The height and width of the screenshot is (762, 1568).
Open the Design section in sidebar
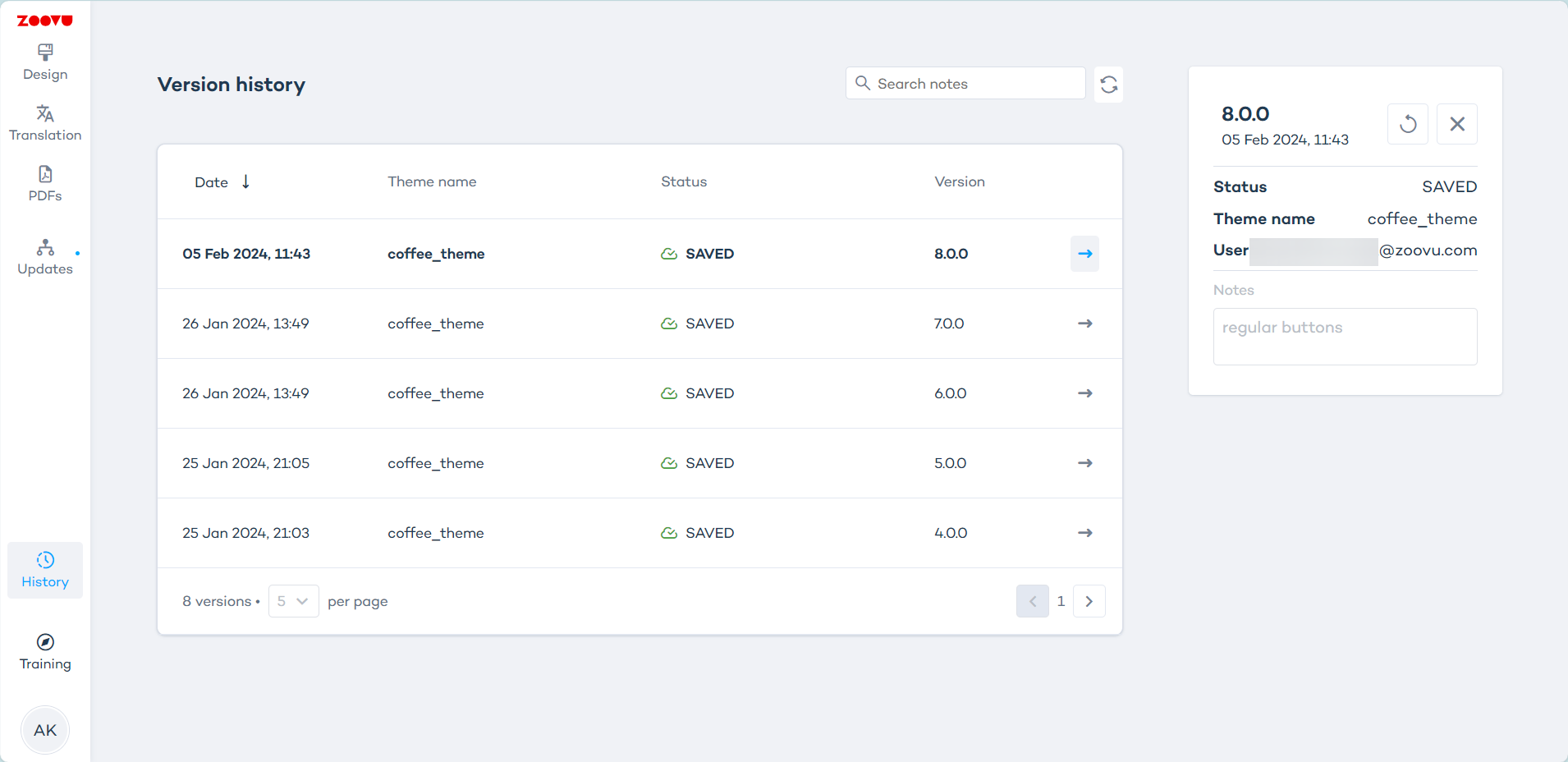45,62
